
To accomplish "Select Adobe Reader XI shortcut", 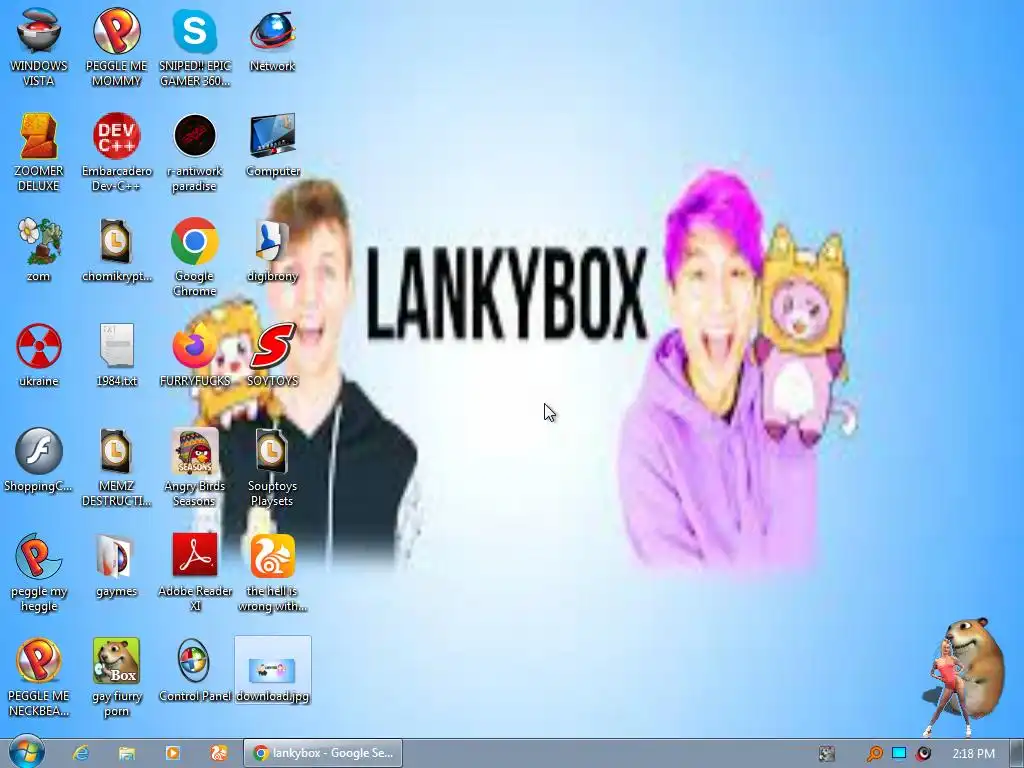I will point(195,573).
